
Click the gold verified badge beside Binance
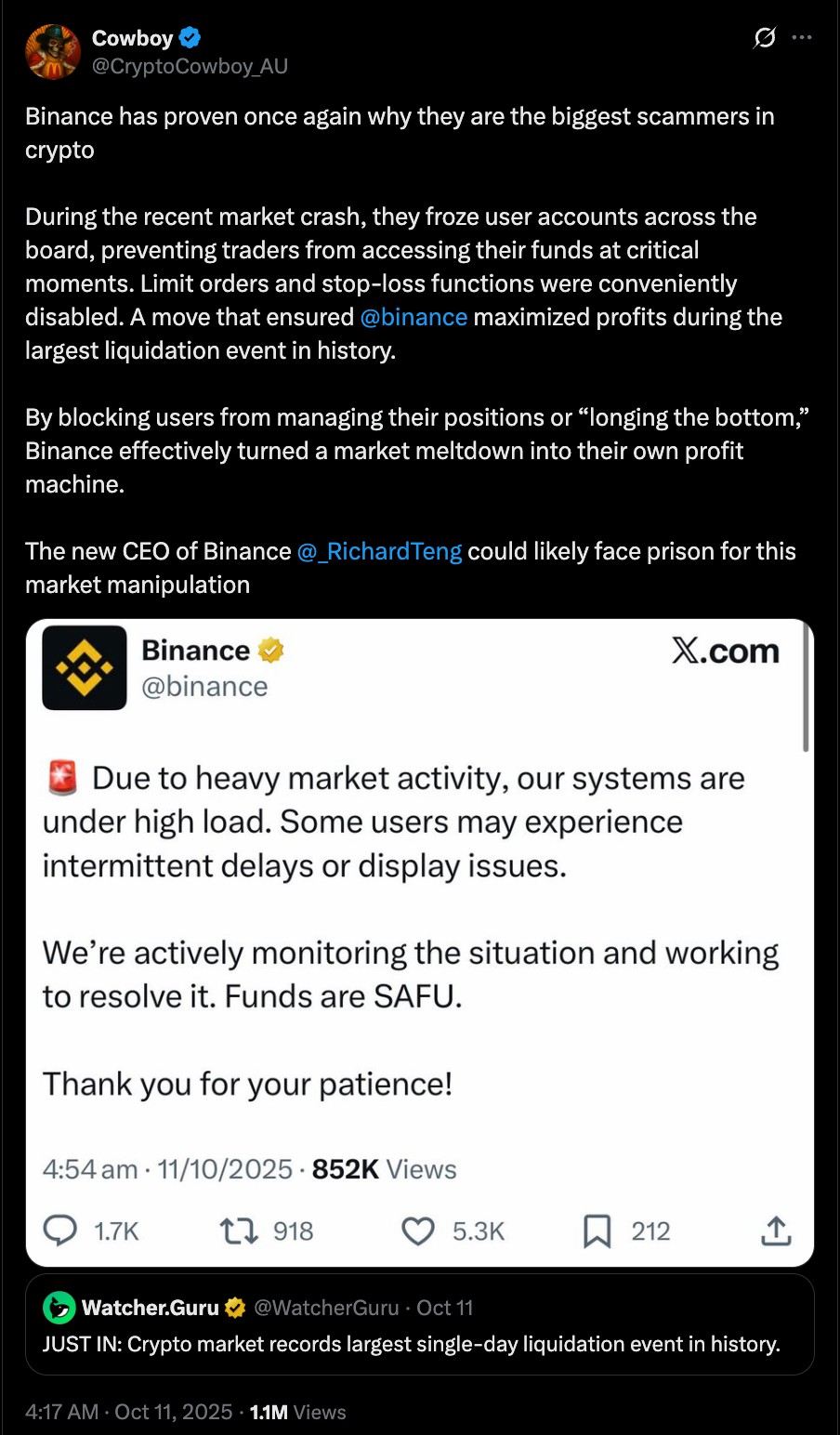[270, 651]
